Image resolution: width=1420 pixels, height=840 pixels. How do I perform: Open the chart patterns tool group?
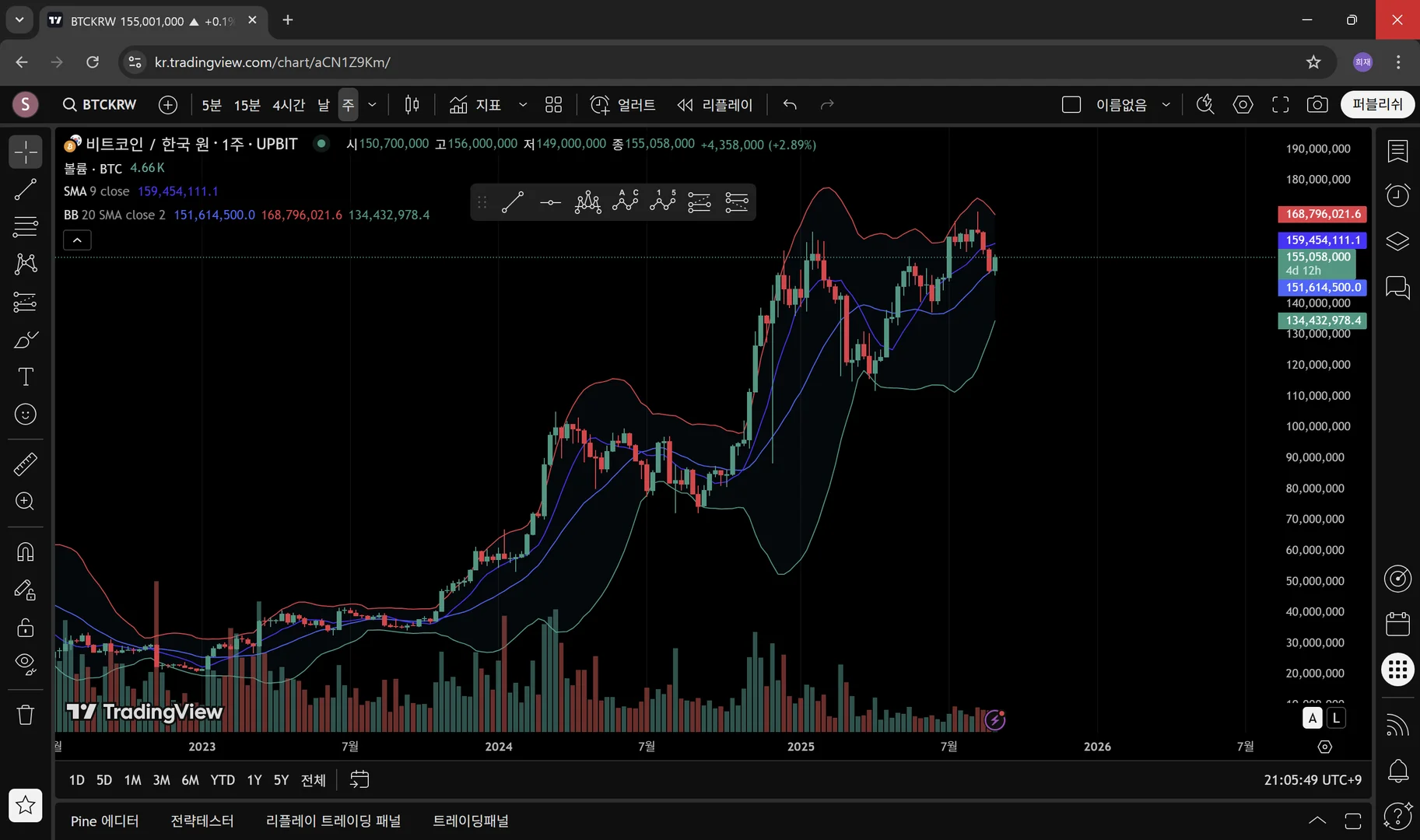tap(26, 264)
